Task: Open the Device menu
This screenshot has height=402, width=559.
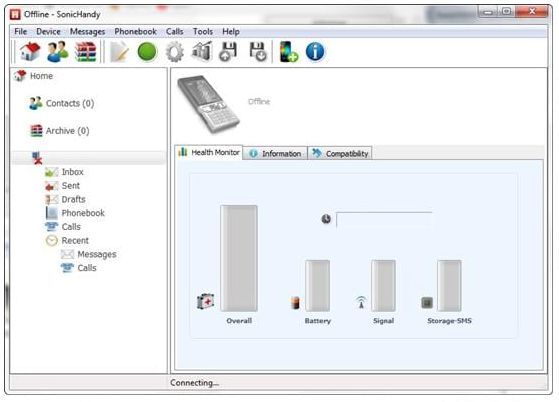Action: [48, 32]
